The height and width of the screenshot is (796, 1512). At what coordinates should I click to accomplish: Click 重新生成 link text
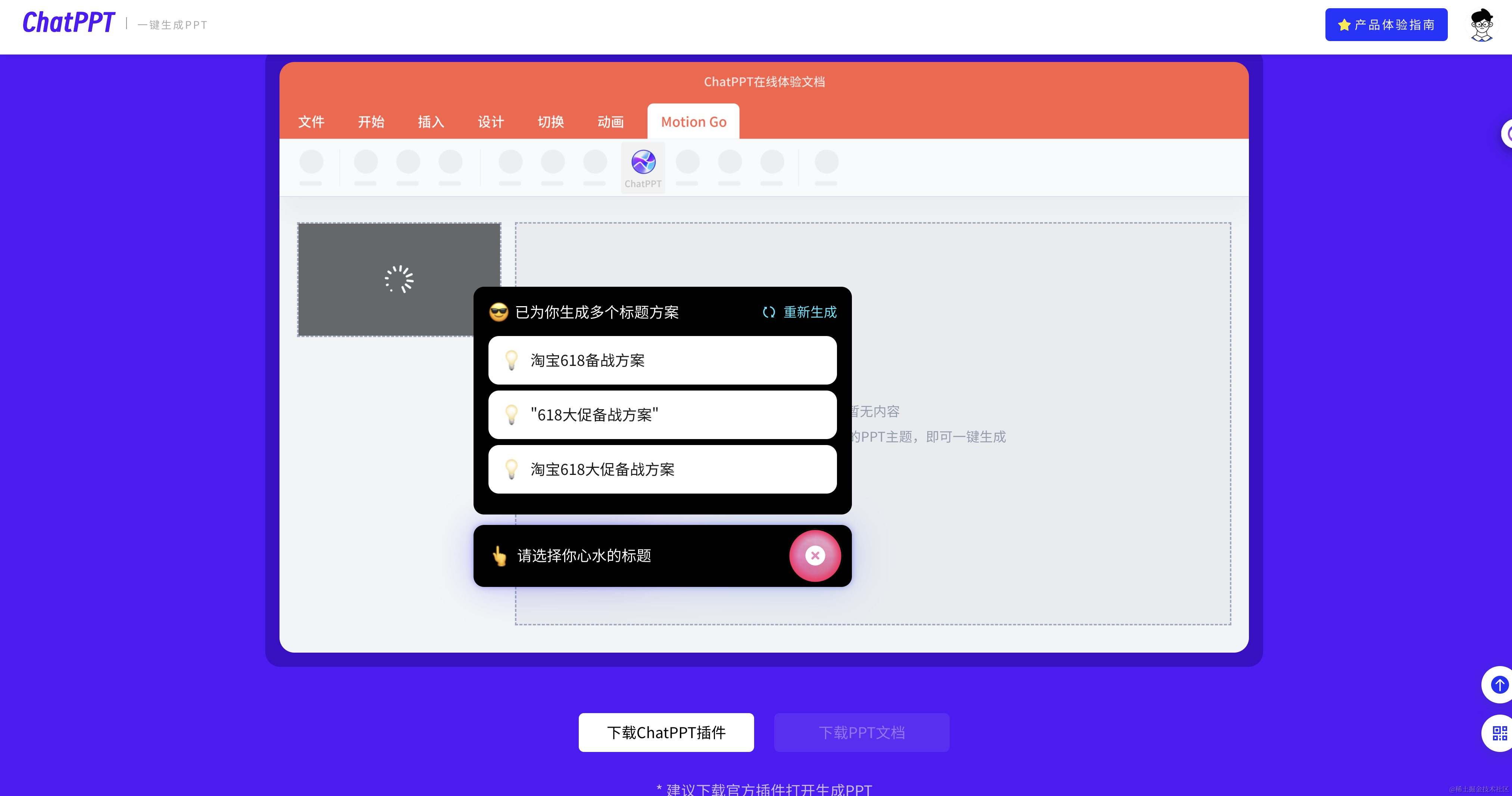(x=810, y=313)
